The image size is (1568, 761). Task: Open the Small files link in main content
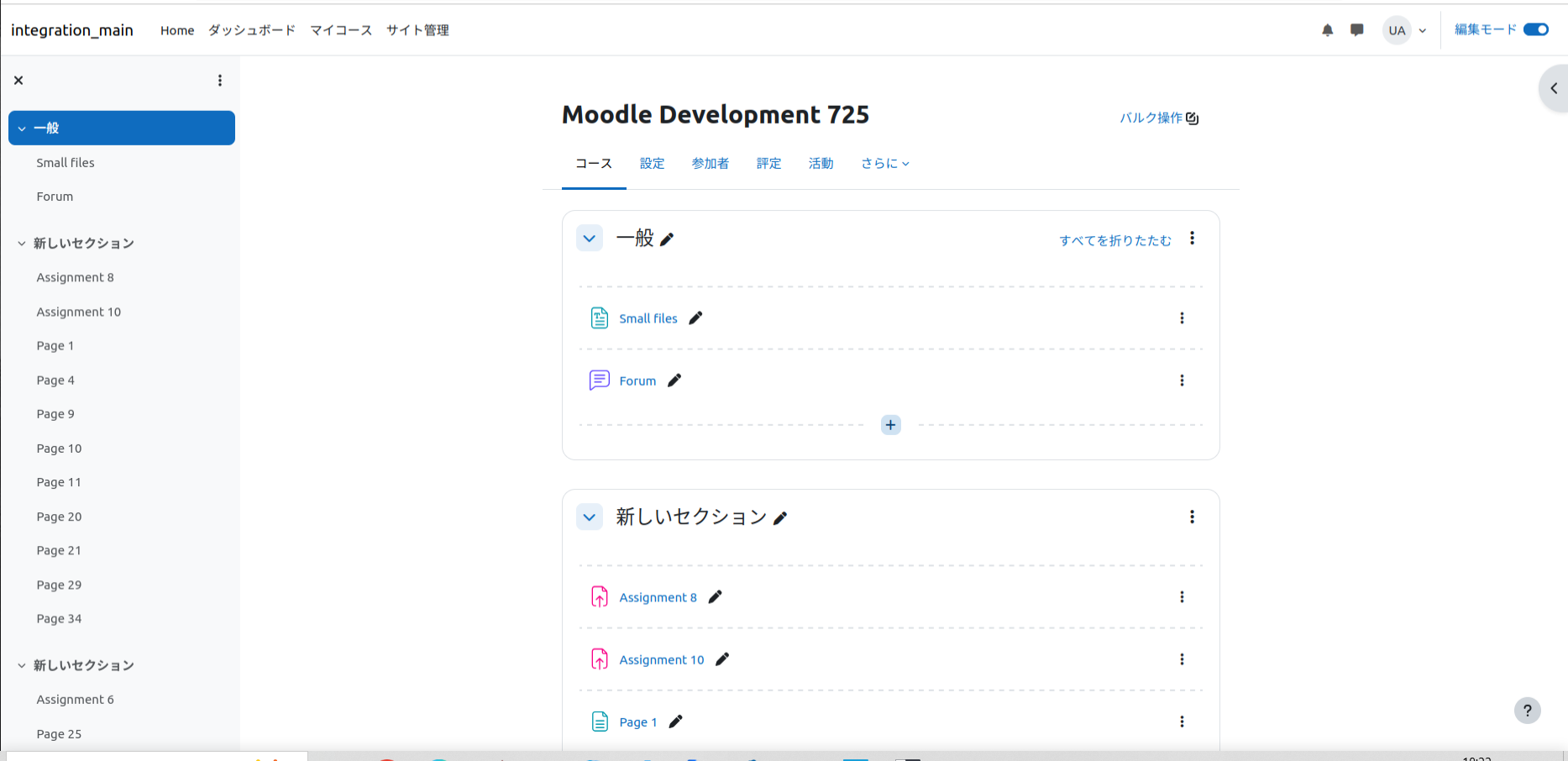pyautogui.click(x=648, y=318)
